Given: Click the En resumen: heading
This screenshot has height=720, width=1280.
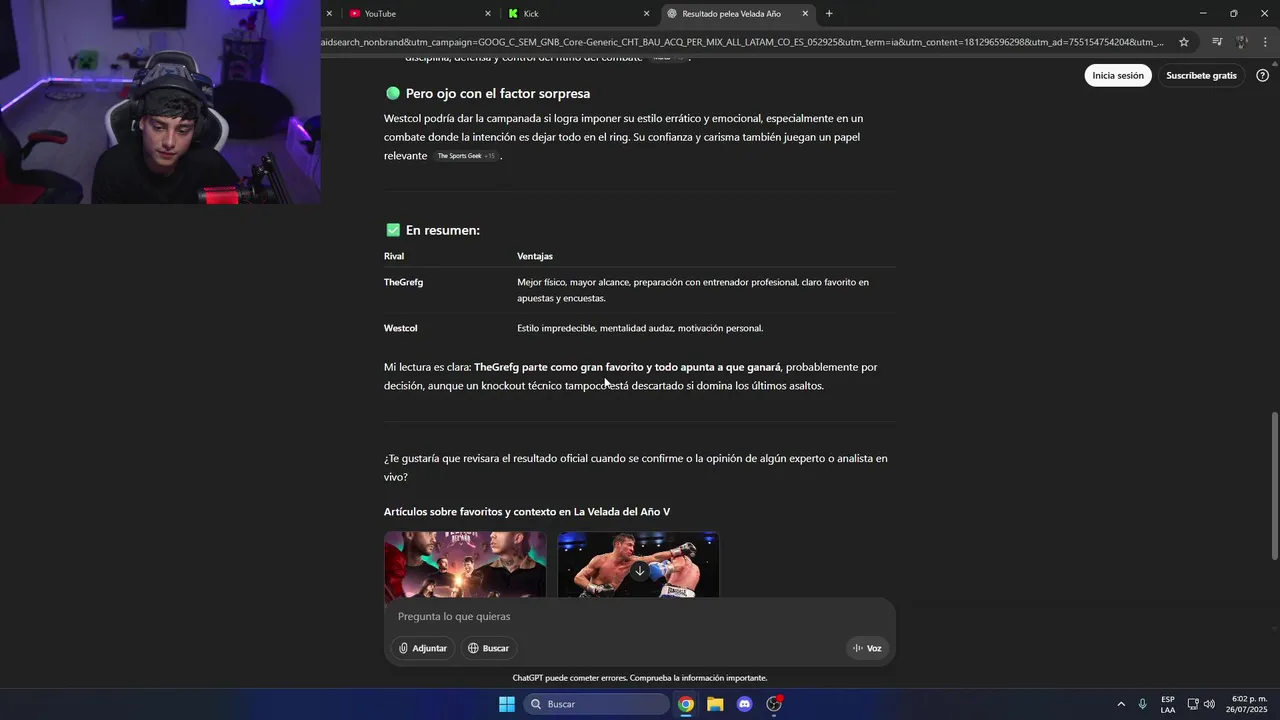Looking at the screenshot, I should point(442,230).
